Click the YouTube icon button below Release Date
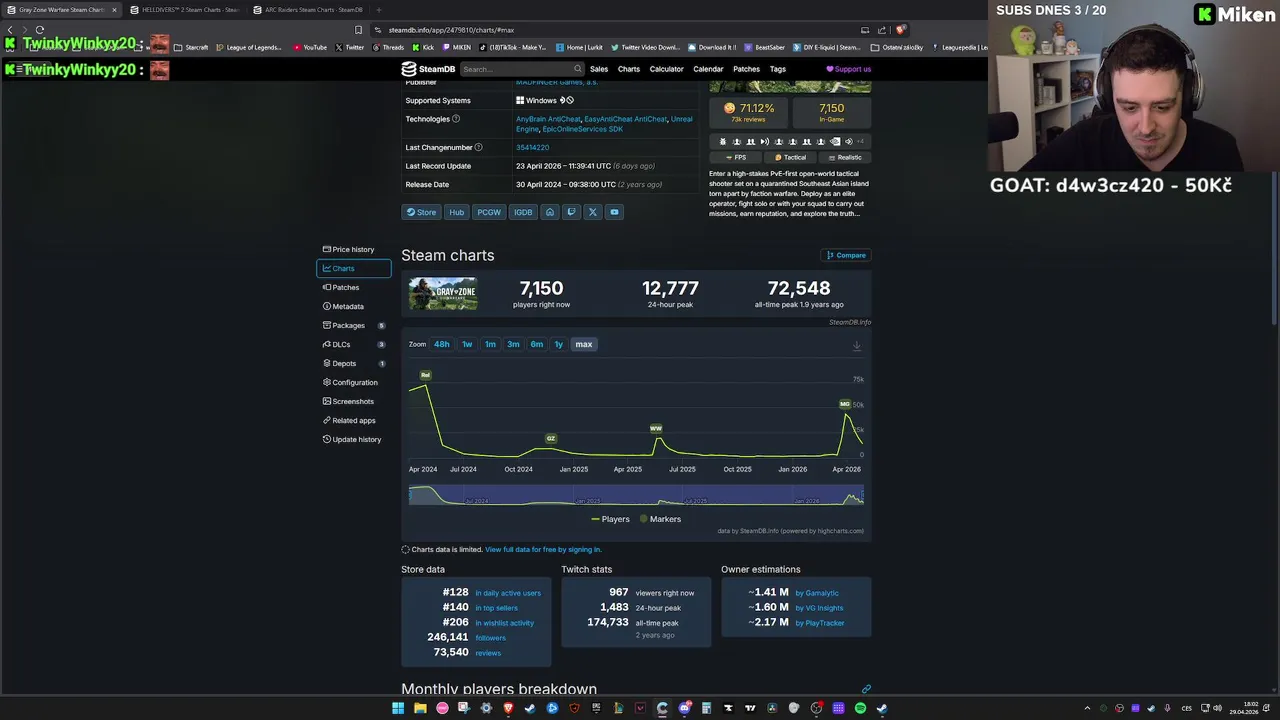This screenshot has height=720, width=1280. click(614, 212)
